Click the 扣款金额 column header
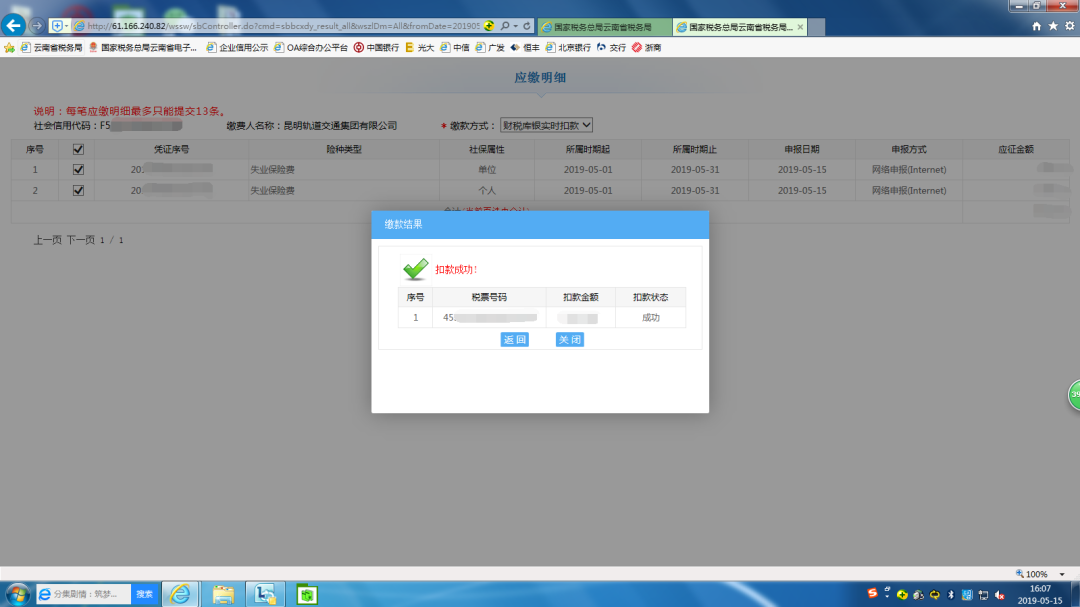The width and height of the screenshot is (1080, 607). (581, 297)
